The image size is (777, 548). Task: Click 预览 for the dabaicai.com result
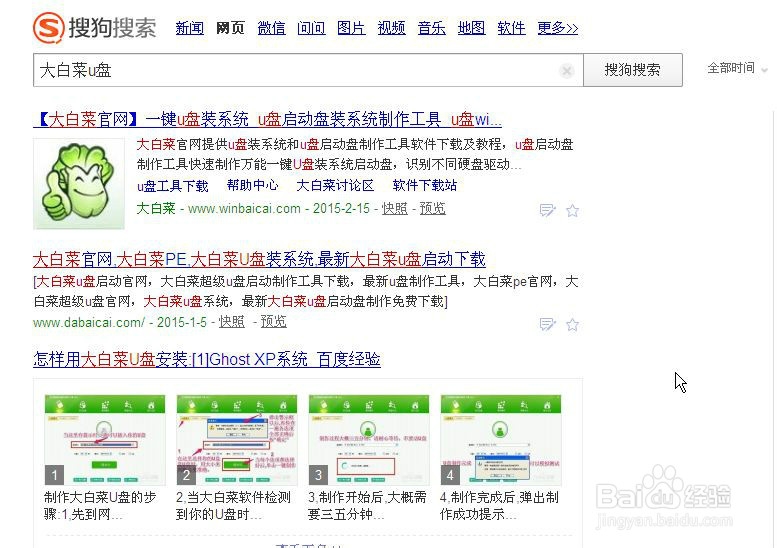274,322
